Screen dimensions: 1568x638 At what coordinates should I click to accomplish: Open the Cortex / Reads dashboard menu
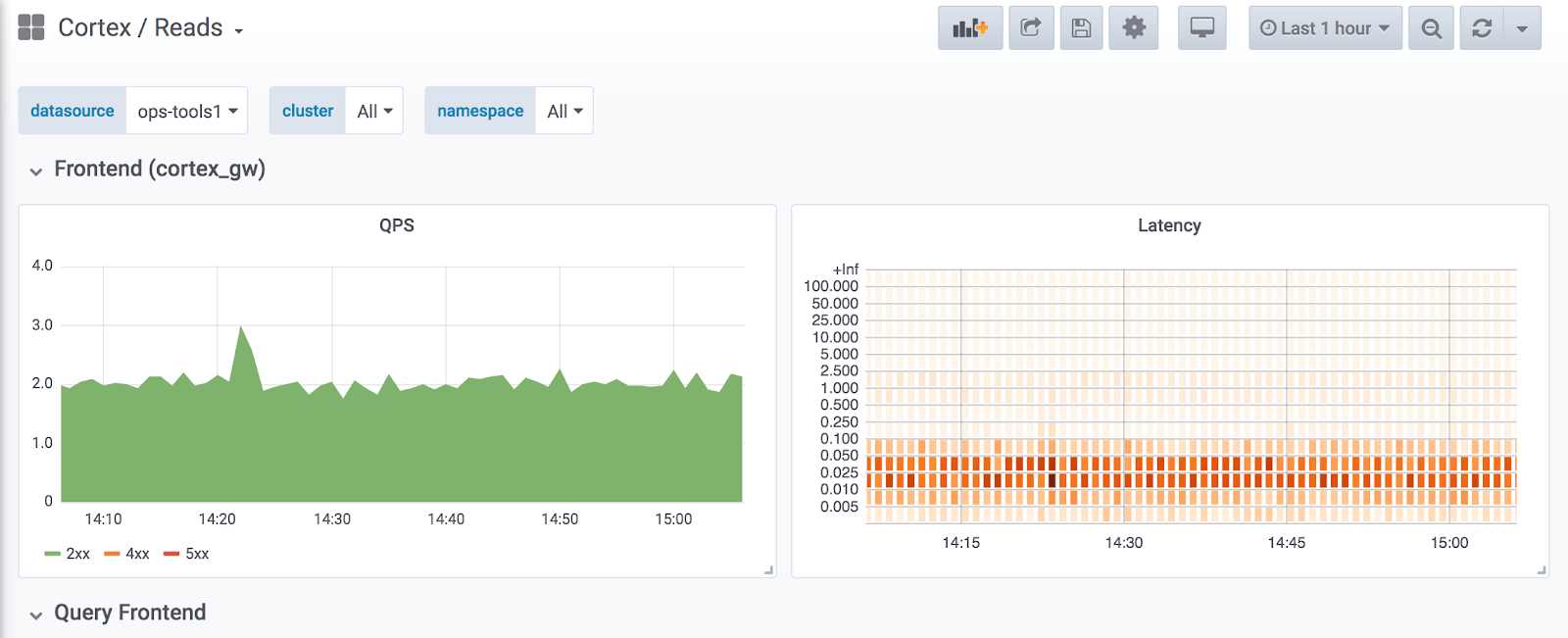(x=150, y=27)
